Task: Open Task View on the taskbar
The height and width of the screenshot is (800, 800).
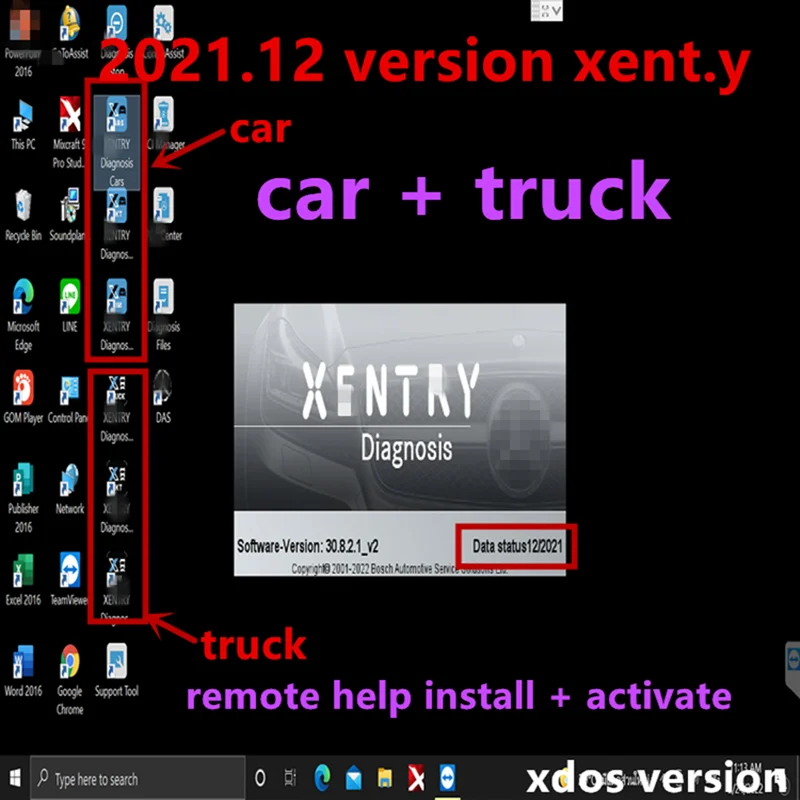Action: (x=290, y=779)
